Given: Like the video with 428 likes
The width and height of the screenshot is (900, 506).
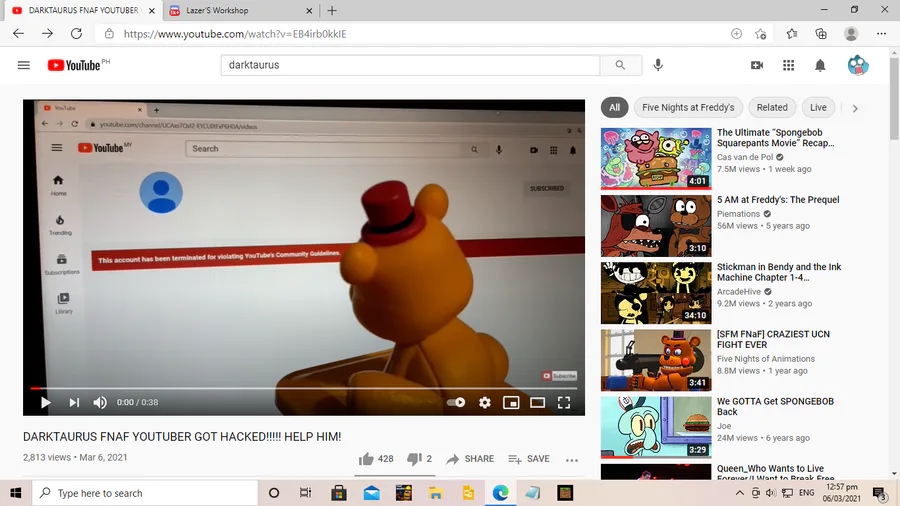Looking at the screenshot, I should 376,459.
